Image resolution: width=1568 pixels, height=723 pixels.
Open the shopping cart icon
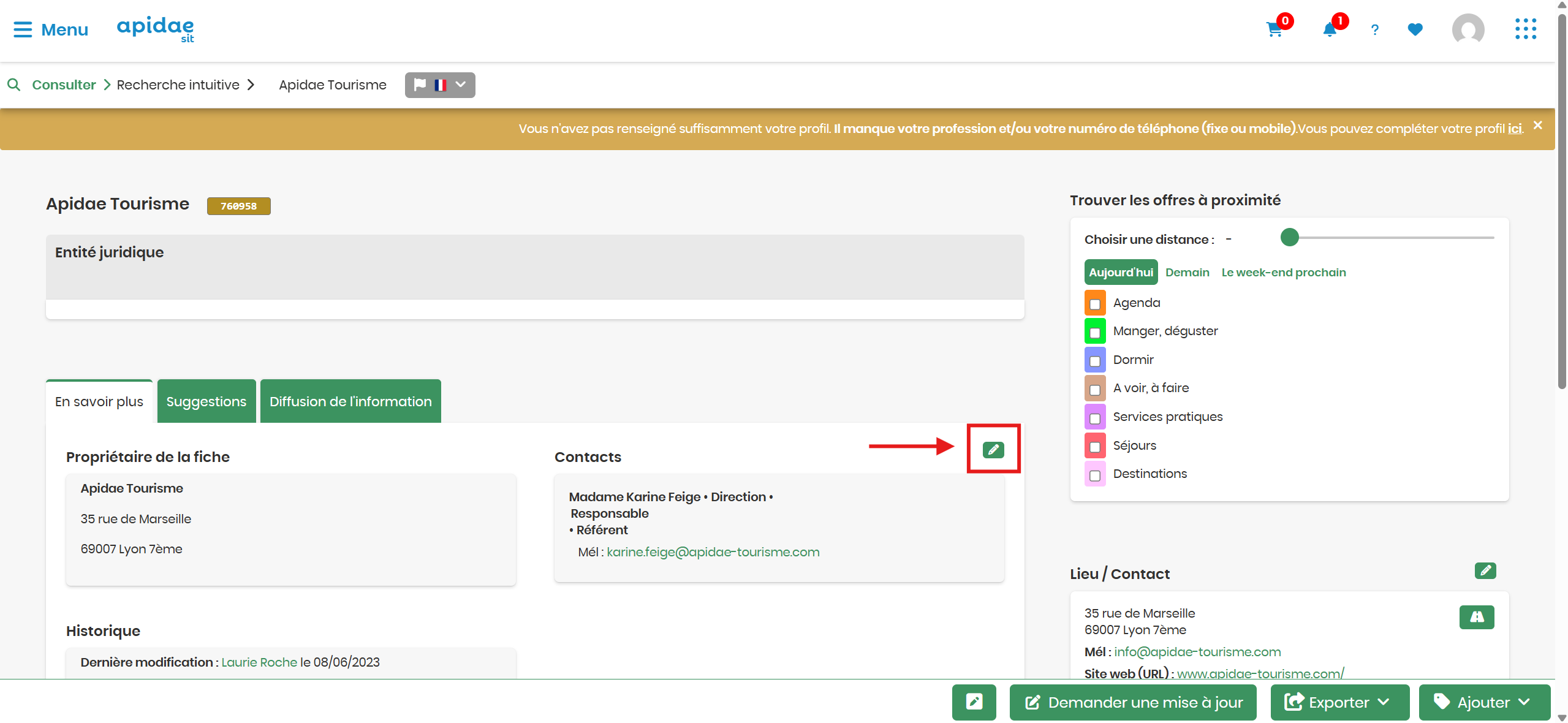tap(1275, 29)
